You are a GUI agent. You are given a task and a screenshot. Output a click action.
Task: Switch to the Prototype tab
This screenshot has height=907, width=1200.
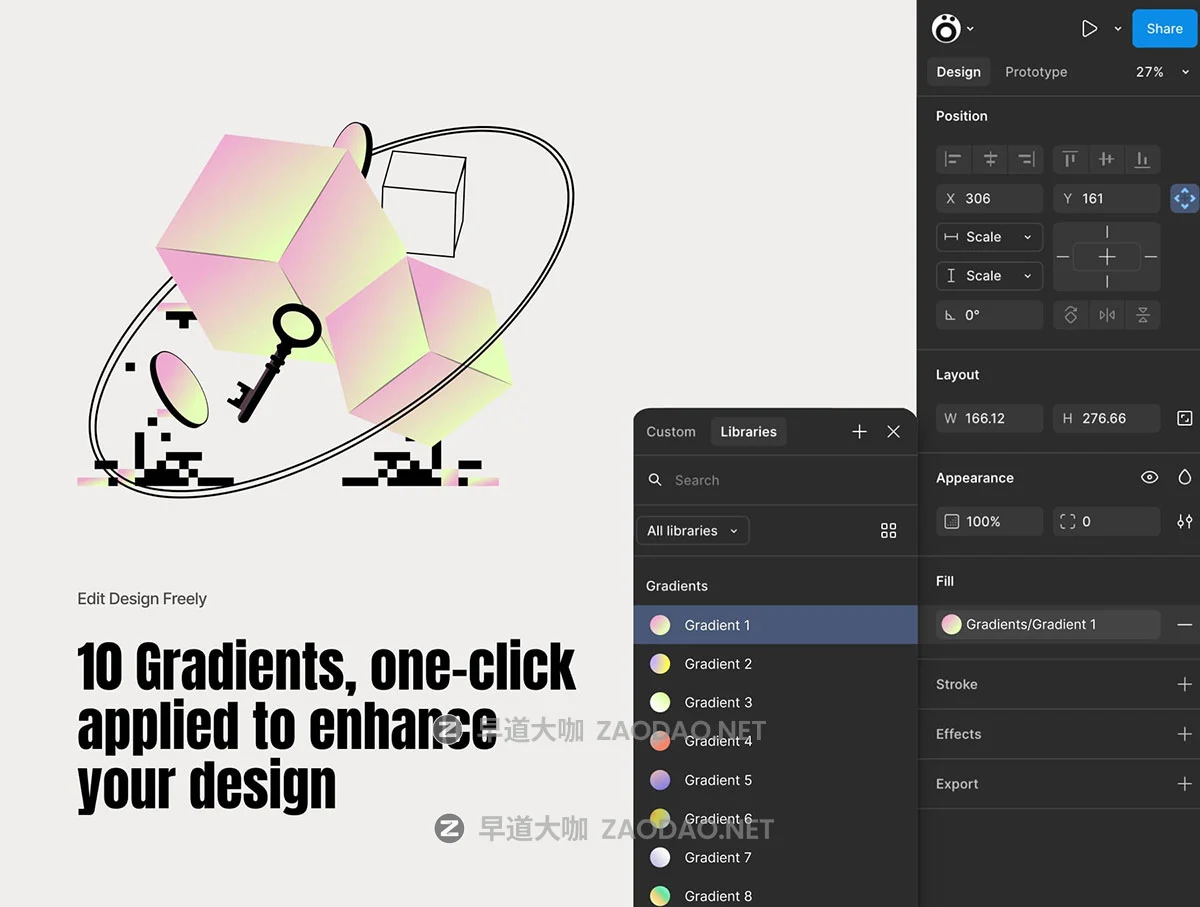1035,71
